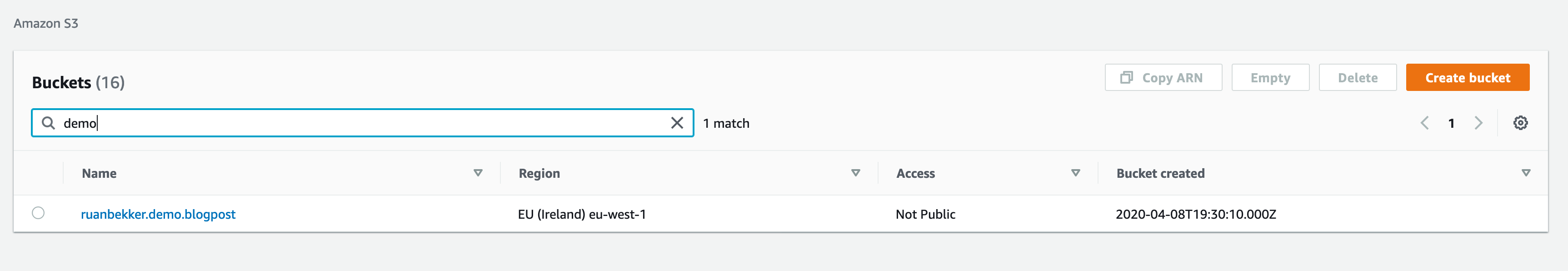Open ruanbekker.demo.blogpost bucket link
This screenshot has width=1568, height=271.
(158, 214)
